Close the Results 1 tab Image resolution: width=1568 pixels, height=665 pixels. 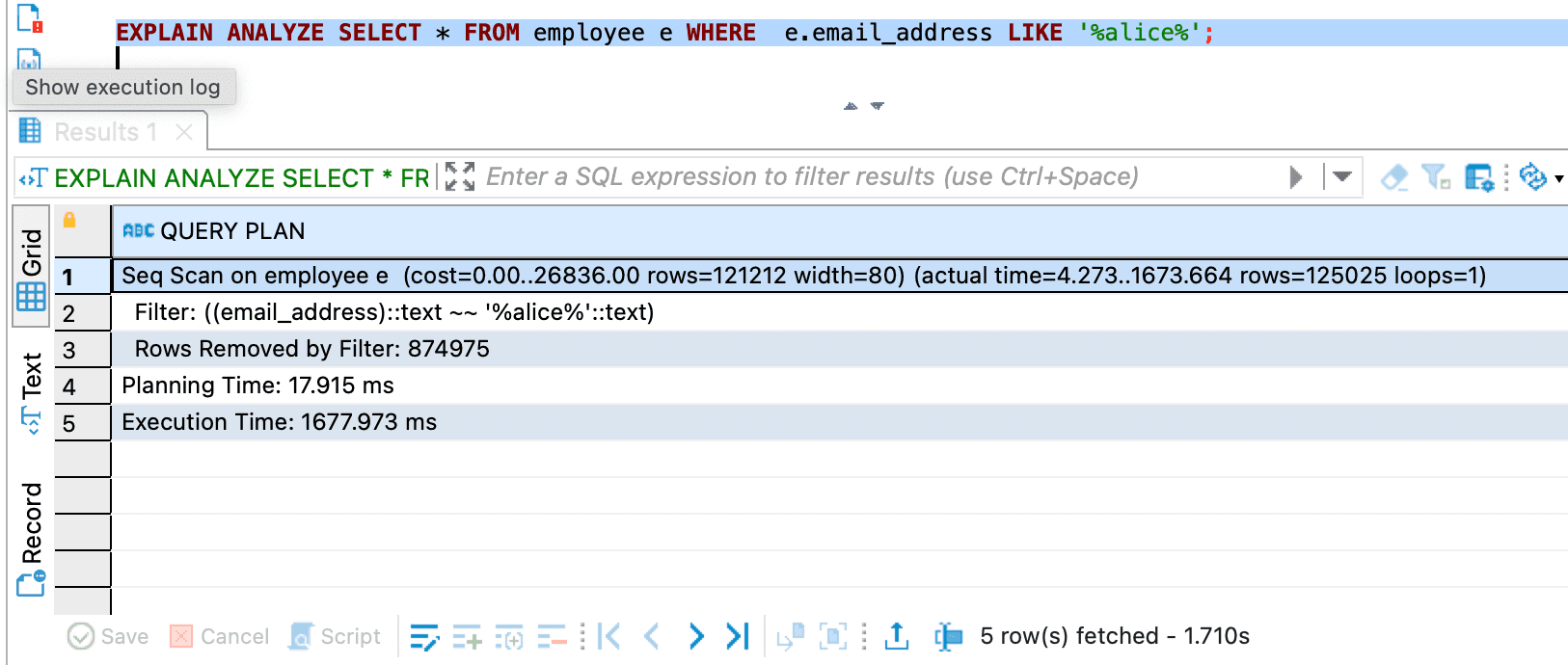(x=184, y=132)
